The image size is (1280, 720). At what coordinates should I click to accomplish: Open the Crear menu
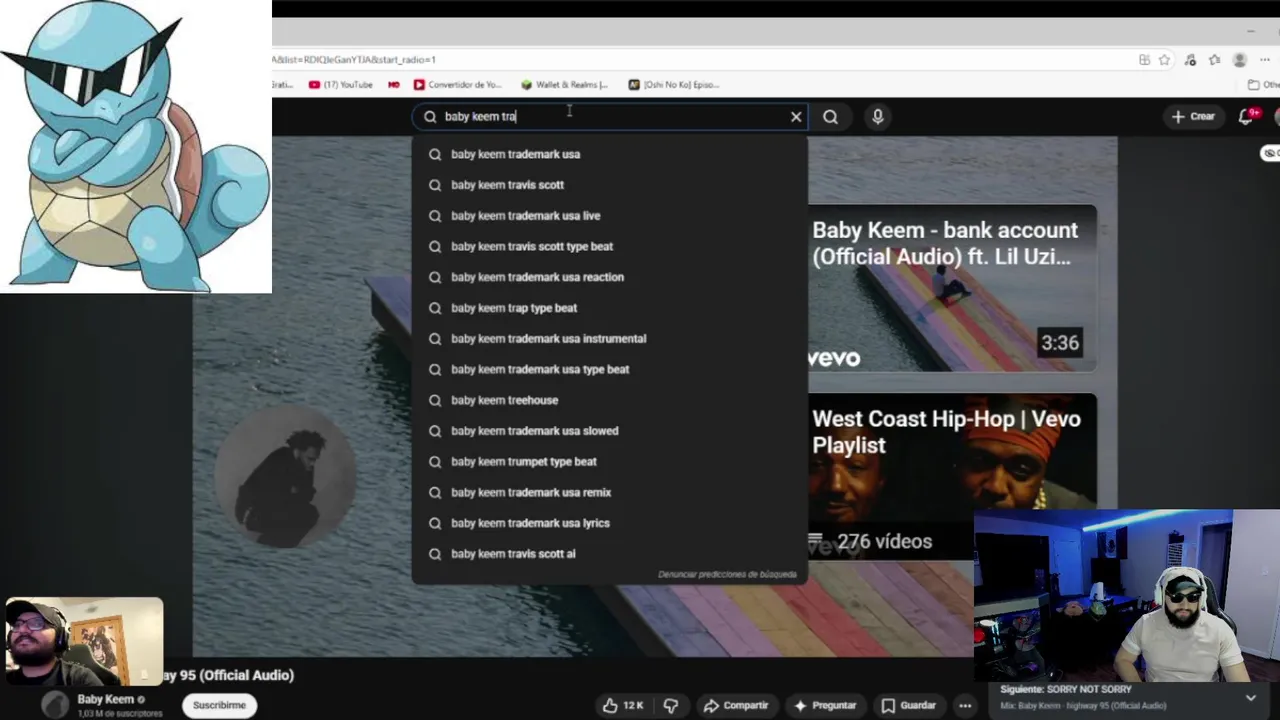point(1193,117)
